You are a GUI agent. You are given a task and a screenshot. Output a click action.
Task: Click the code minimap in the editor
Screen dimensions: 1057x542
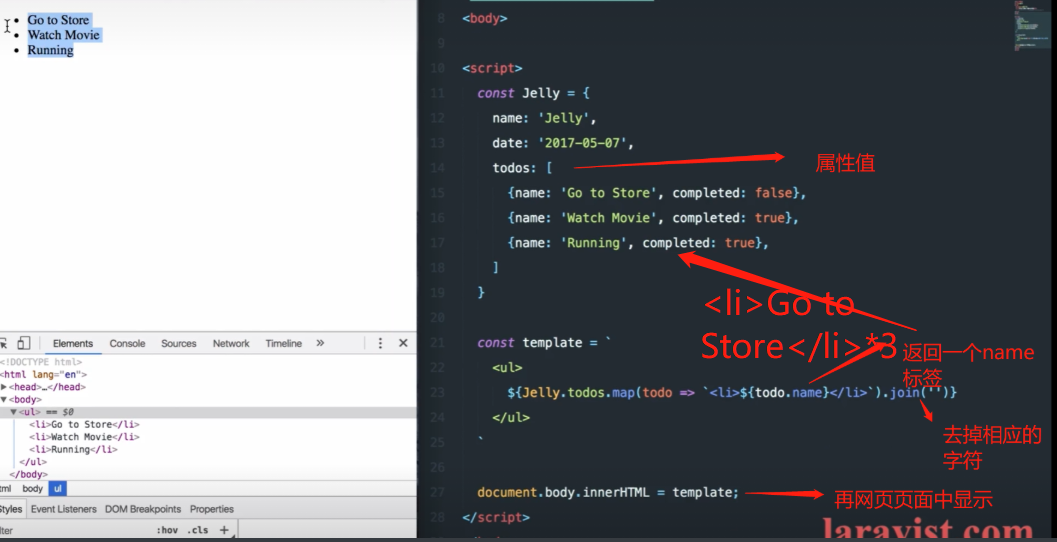[x=1031, y=25]
